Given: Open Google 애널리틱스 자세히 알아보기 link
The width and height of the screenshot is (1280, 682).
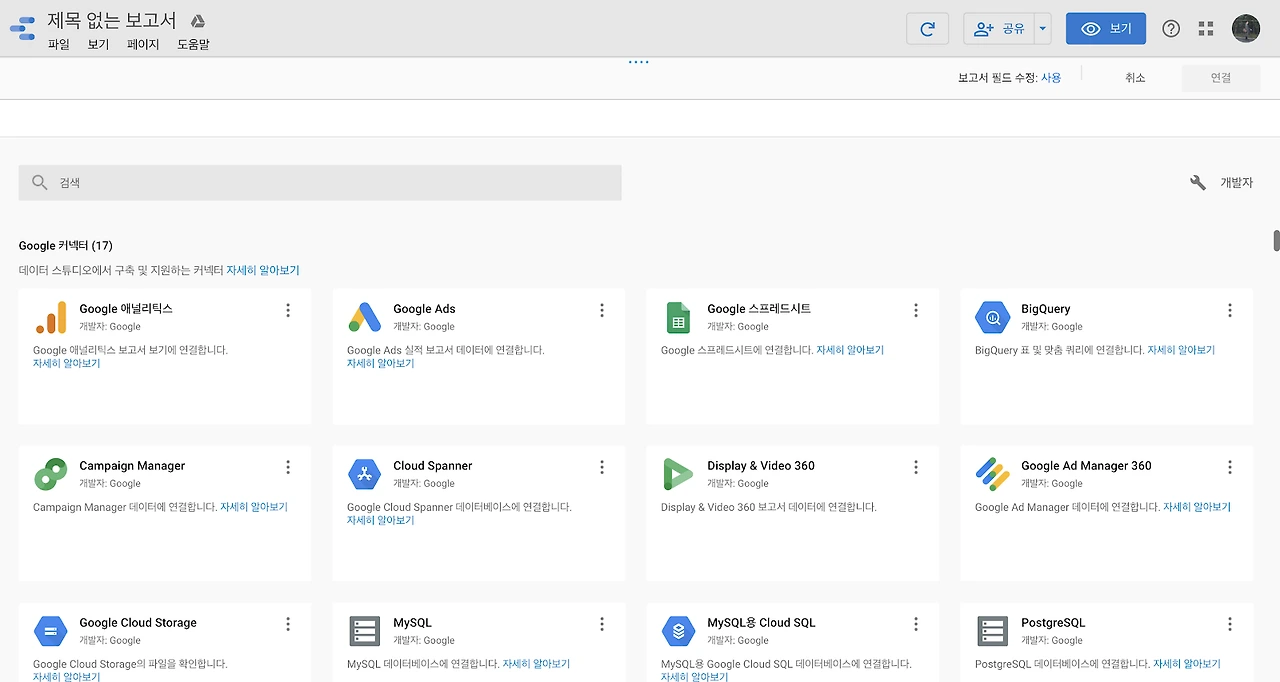Looking at the screenshot, I should (67, 364).
